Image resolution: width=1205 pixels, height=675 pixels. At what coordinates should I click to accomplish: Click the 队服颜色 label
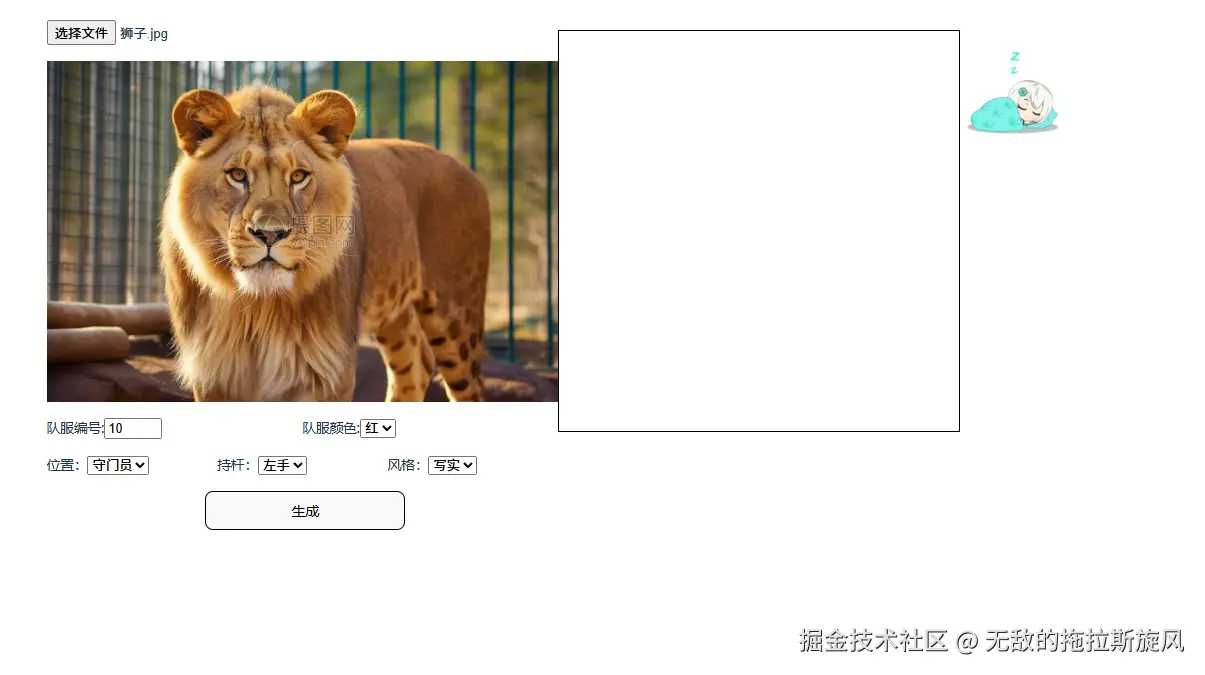pyautogui.click(x=331, y=428)
